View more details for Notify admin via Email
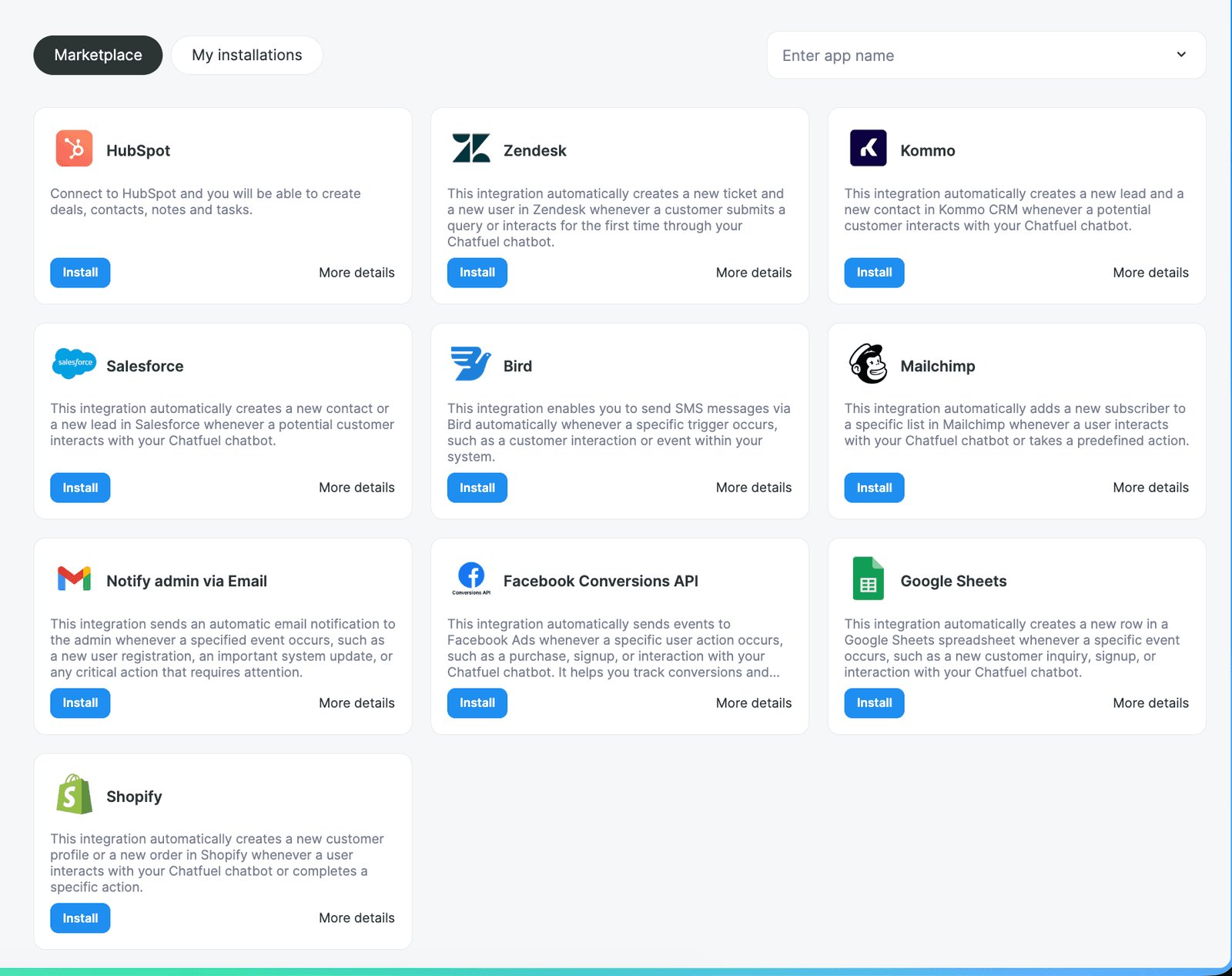The image size is (1232, 976). click(x=357, y=703)
